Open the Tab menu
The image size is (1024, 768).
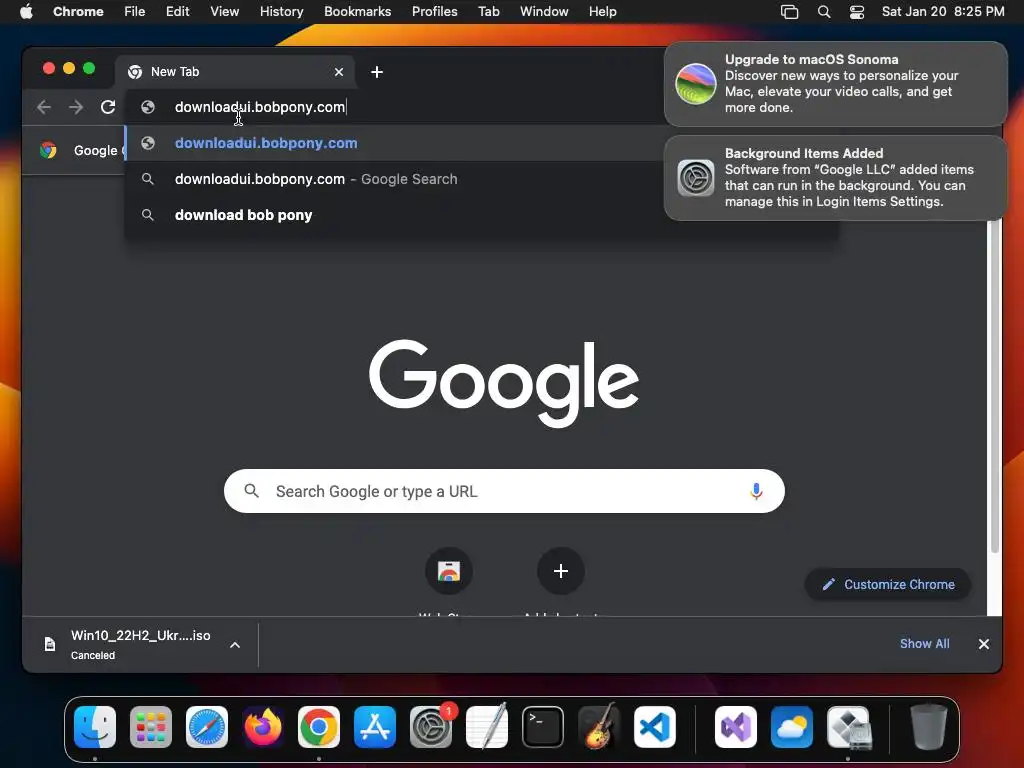coord(488,11)
